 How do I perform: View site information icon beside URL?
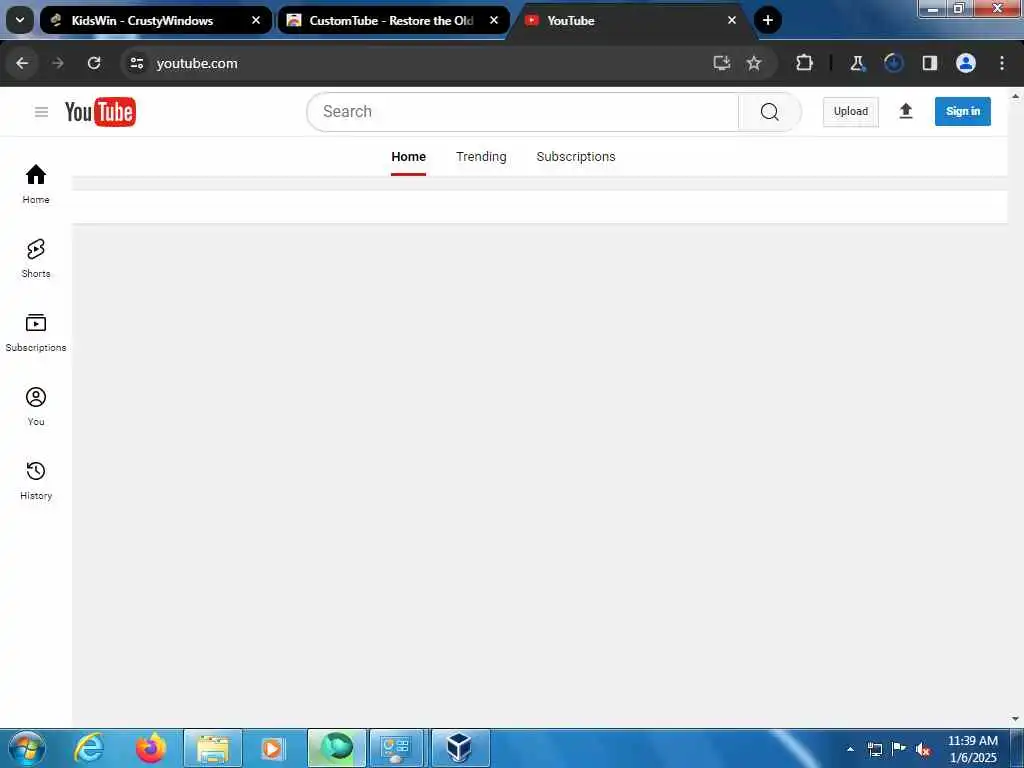[136, 63]
